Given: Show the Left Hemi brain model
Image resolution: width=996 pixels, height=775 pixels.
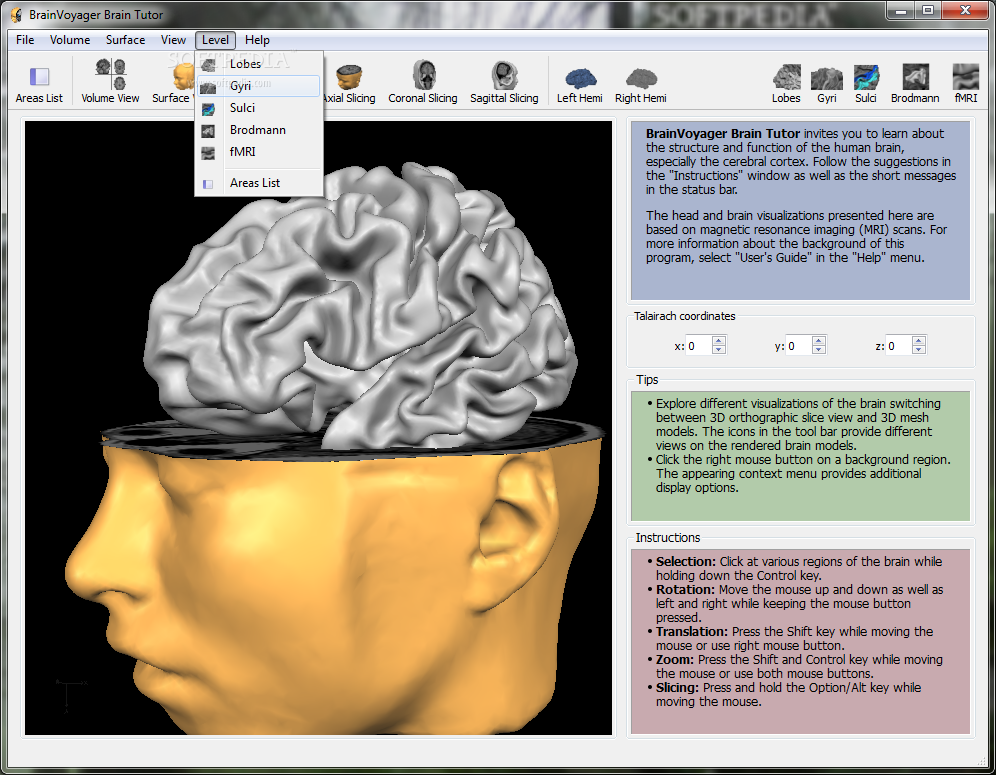Looking at the screenshot, I should point(579,84).
